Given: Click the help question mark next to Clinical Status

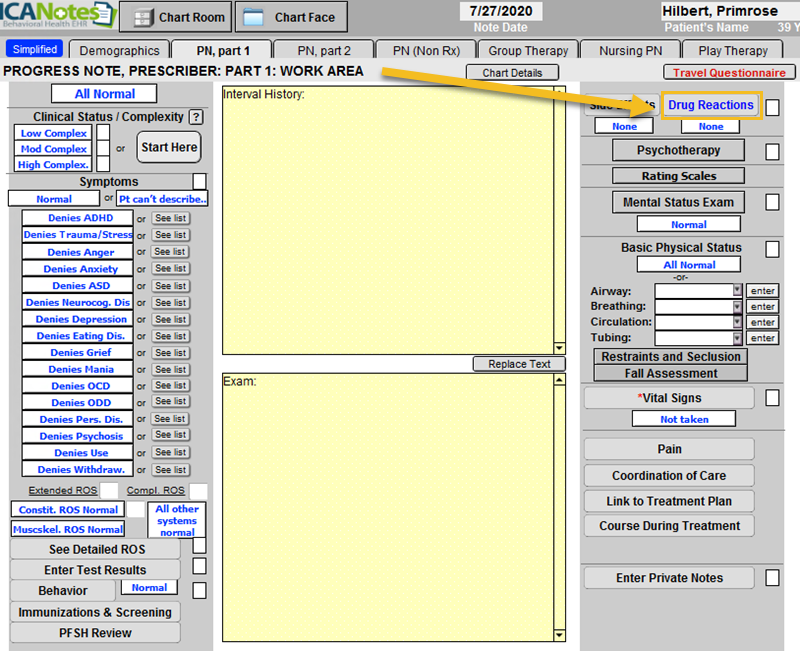Looking at the screenshot, I should pyautogui.click(x=196, y=117).
